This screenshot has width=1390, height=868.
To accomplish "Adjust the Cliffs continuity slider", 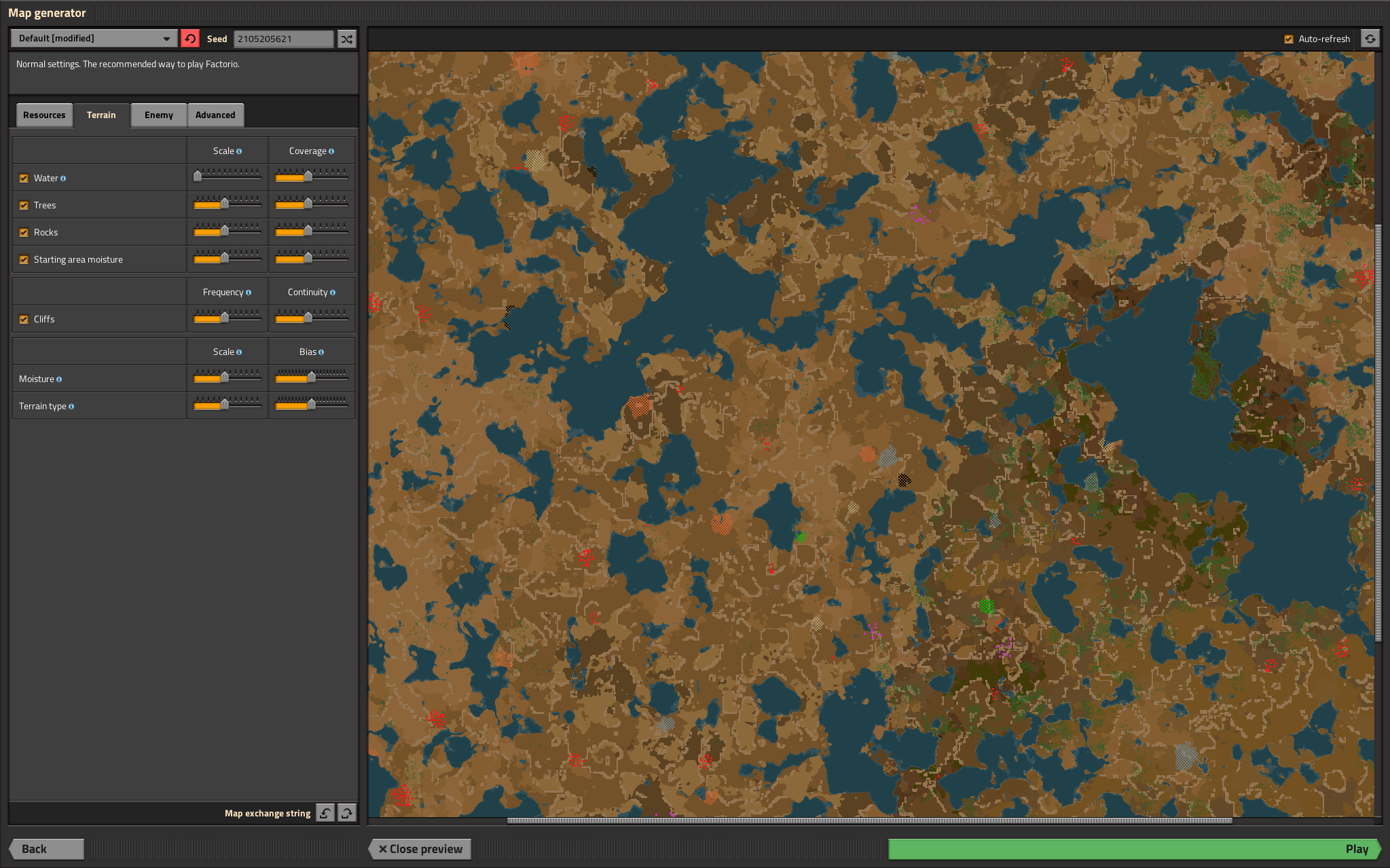I will pyautogui.click(x=312, y=318).
